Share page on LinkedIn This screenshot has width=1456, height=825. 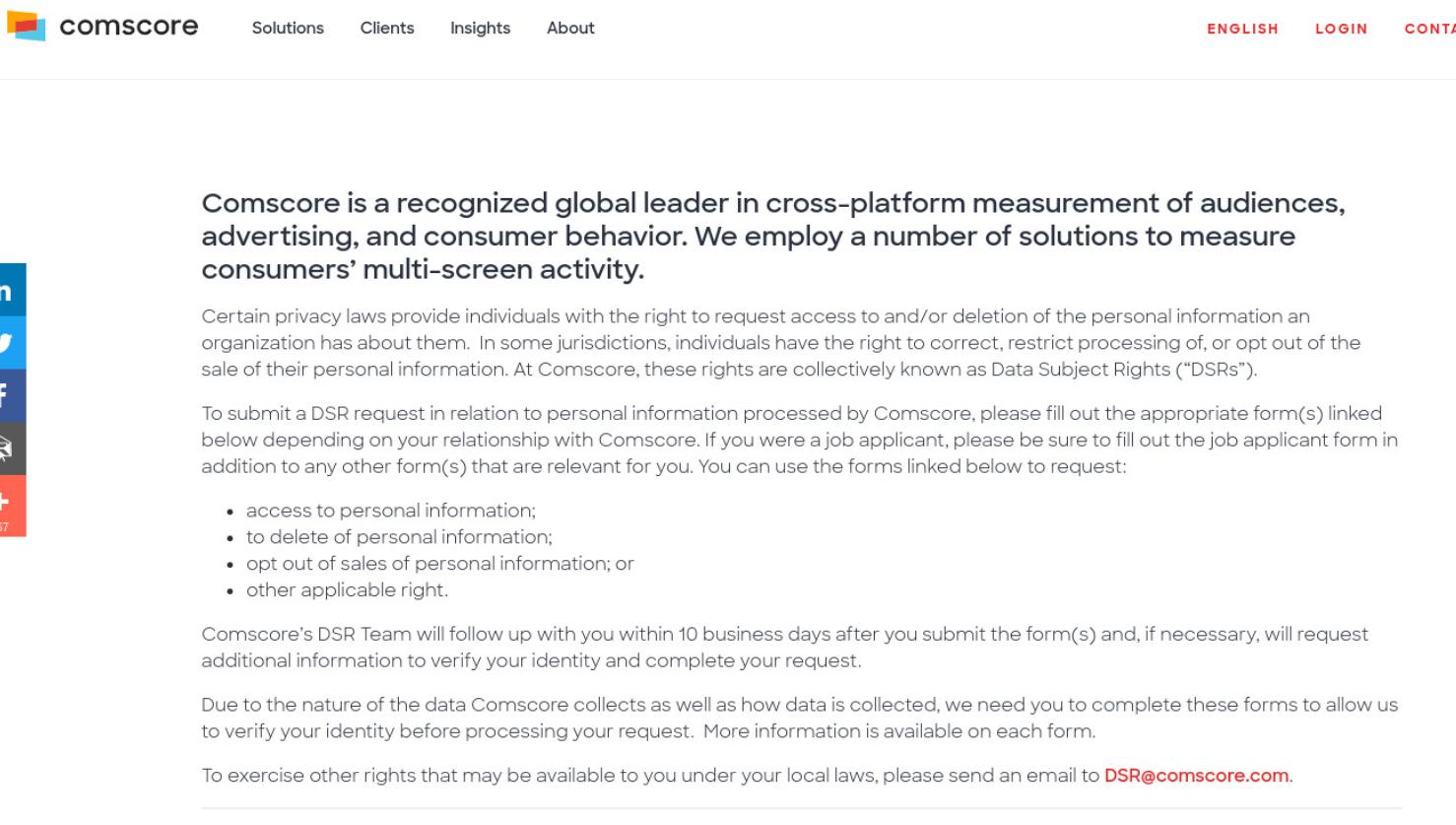pyautogui.click(x=12, y=290)
